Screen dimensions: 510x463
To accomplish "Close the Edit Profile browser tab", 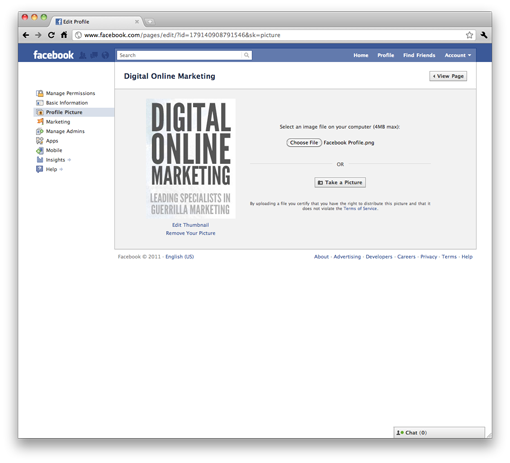I will pyautogui.click(x=137, y=22).
